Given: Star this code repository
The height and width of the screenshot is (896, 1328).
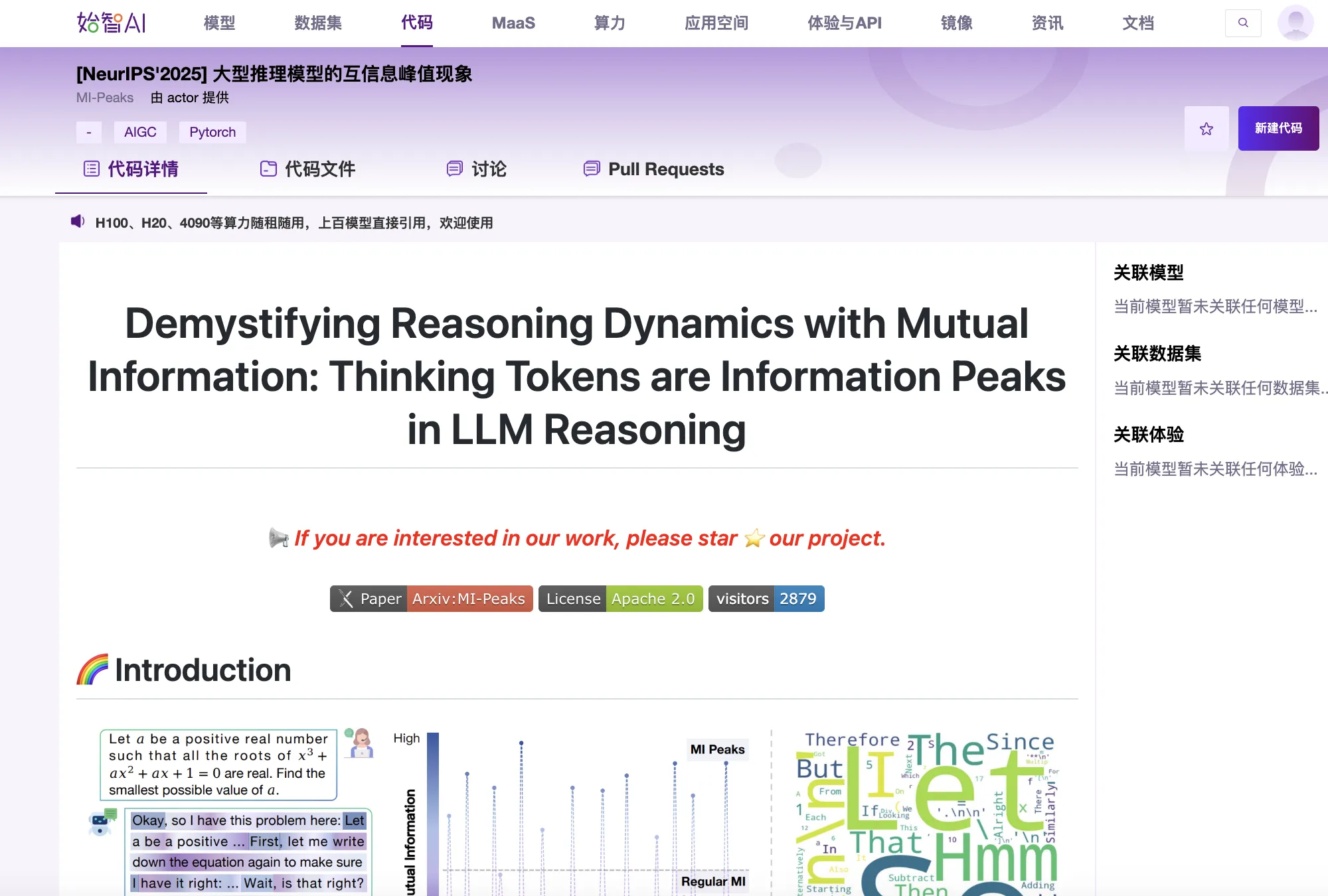Looking at the screenshot, I should point(1206,129).
